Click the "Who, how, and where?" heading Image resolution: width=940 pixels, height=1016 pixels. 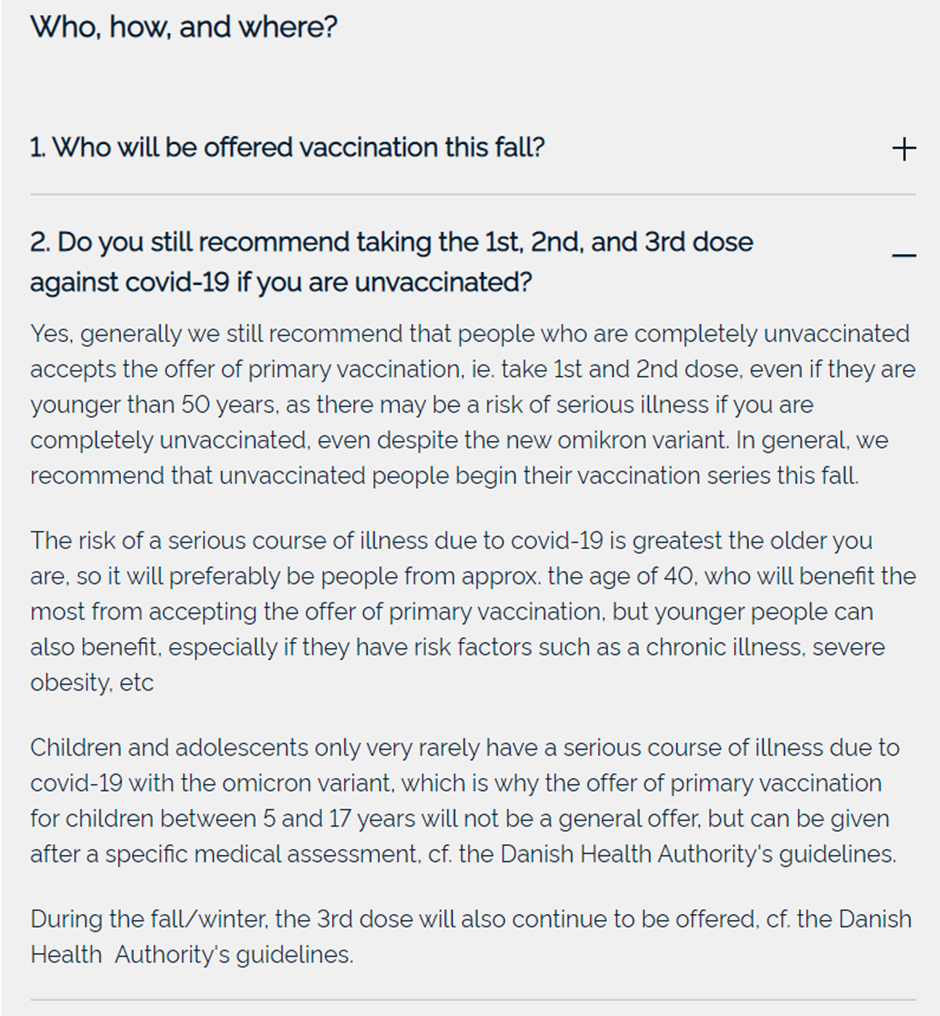pyautogui.click(x=184, y=27)
